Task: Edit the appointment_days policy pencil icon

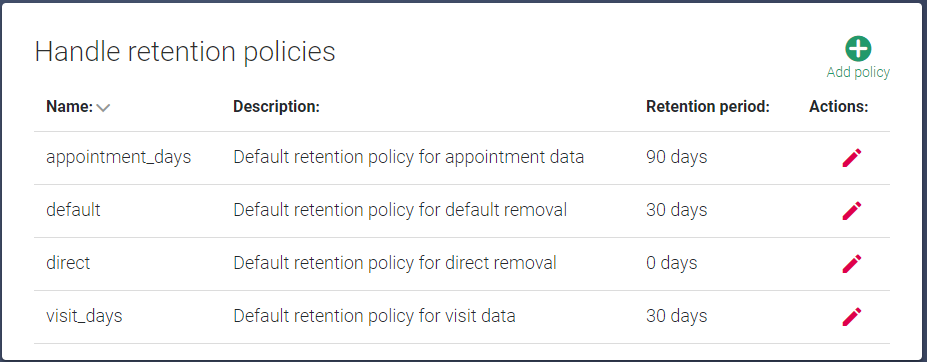Action: [x=852, y=158]
